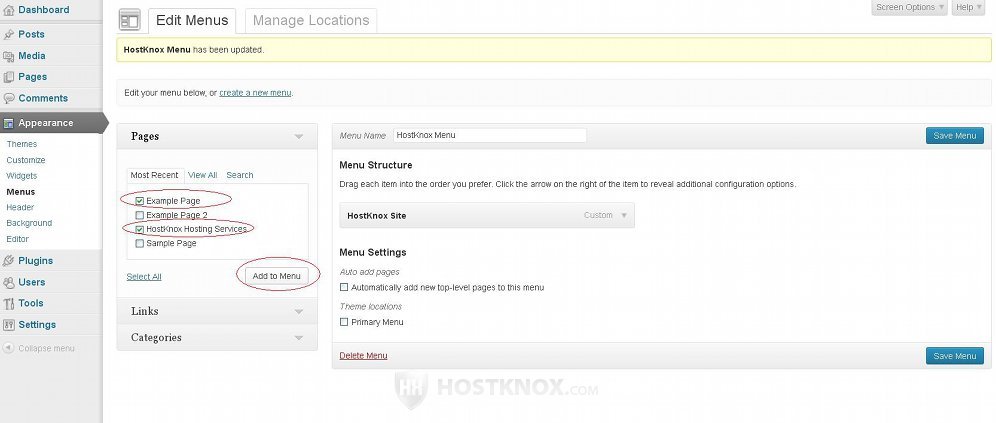The image size is (996, 423).
Task: Click the Select All link
Action: (x=144, y=277)
